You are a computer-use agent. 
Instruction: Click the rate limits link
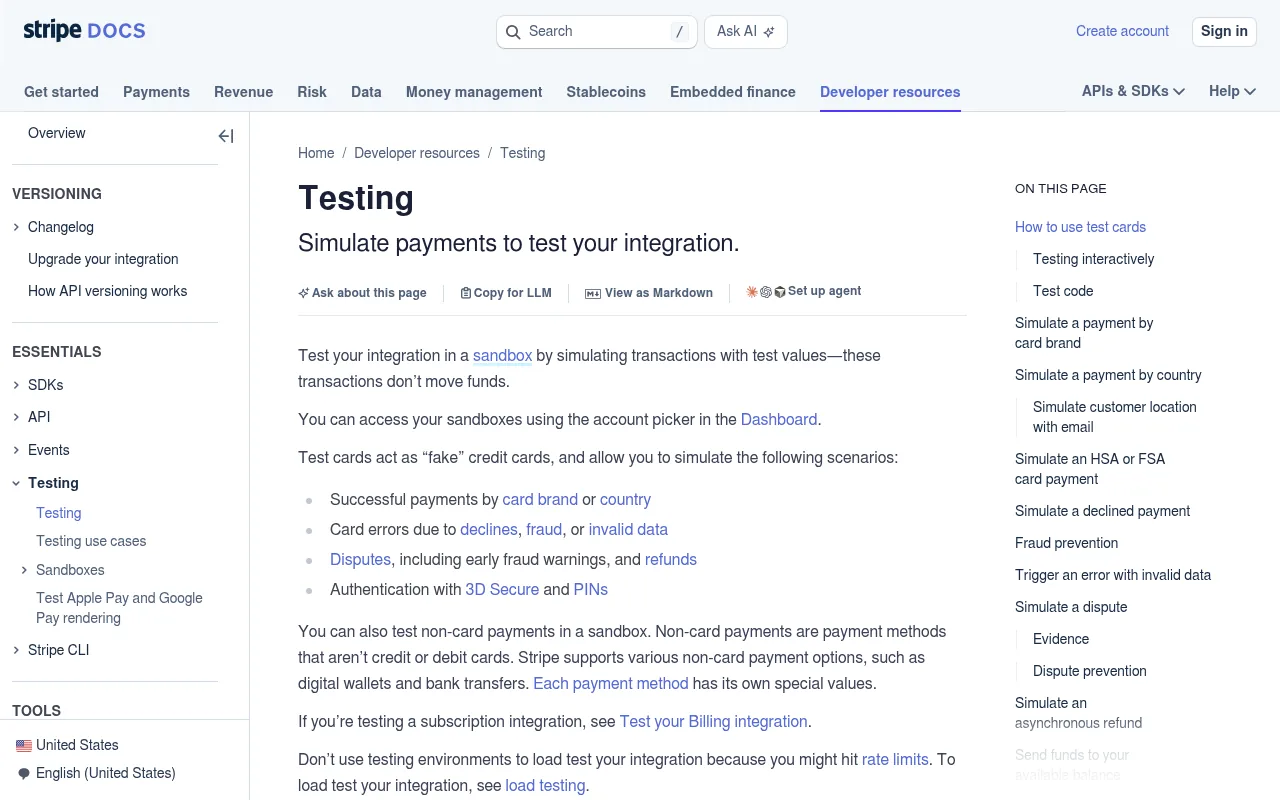click(895, 759)
